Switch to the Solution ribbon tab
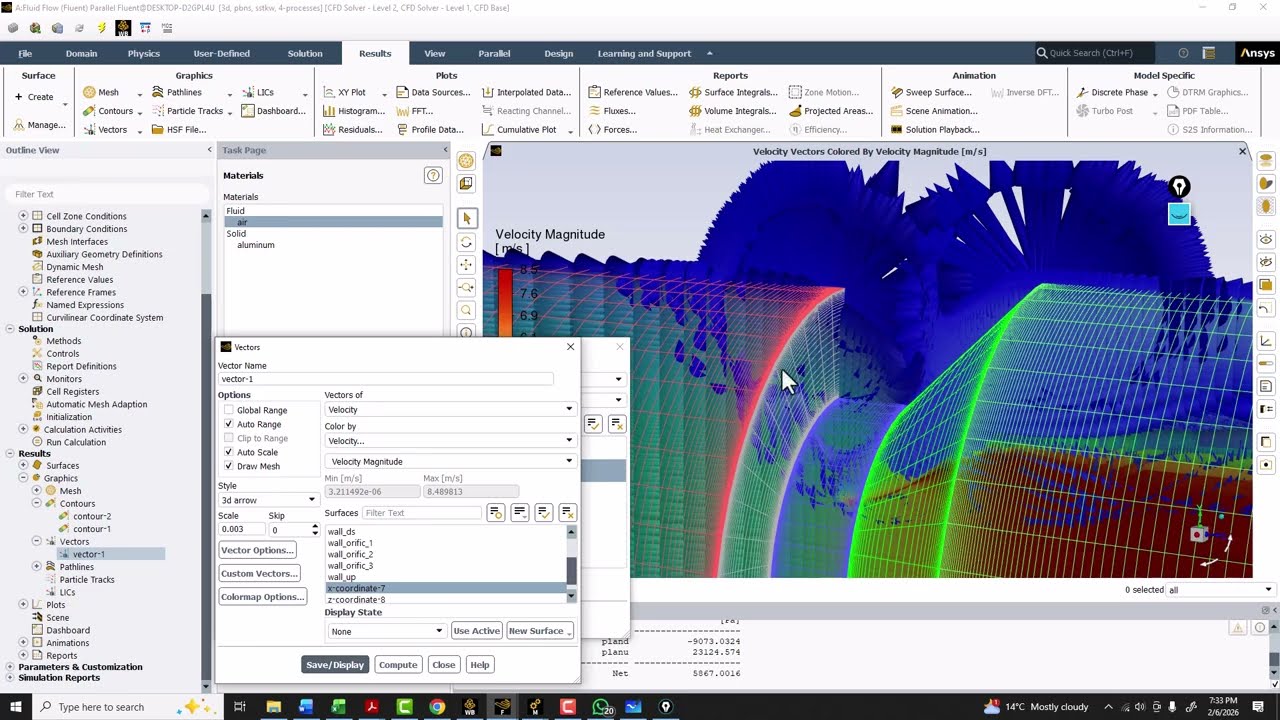The width and height of the screenshot is (1280, 720). (305, 53)
